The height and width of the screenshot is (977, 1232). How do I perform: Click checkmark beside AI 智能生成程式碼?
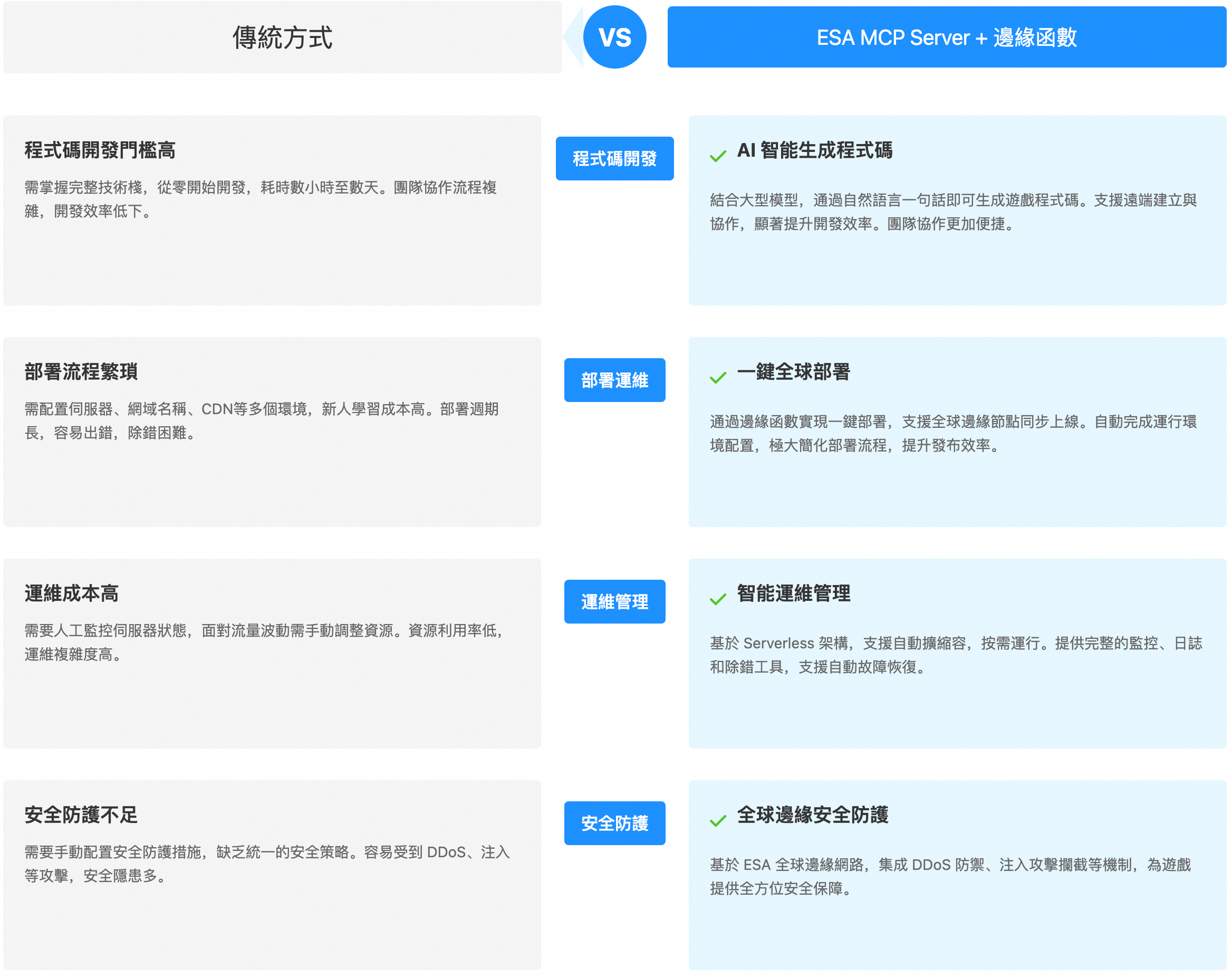[718, 156]
